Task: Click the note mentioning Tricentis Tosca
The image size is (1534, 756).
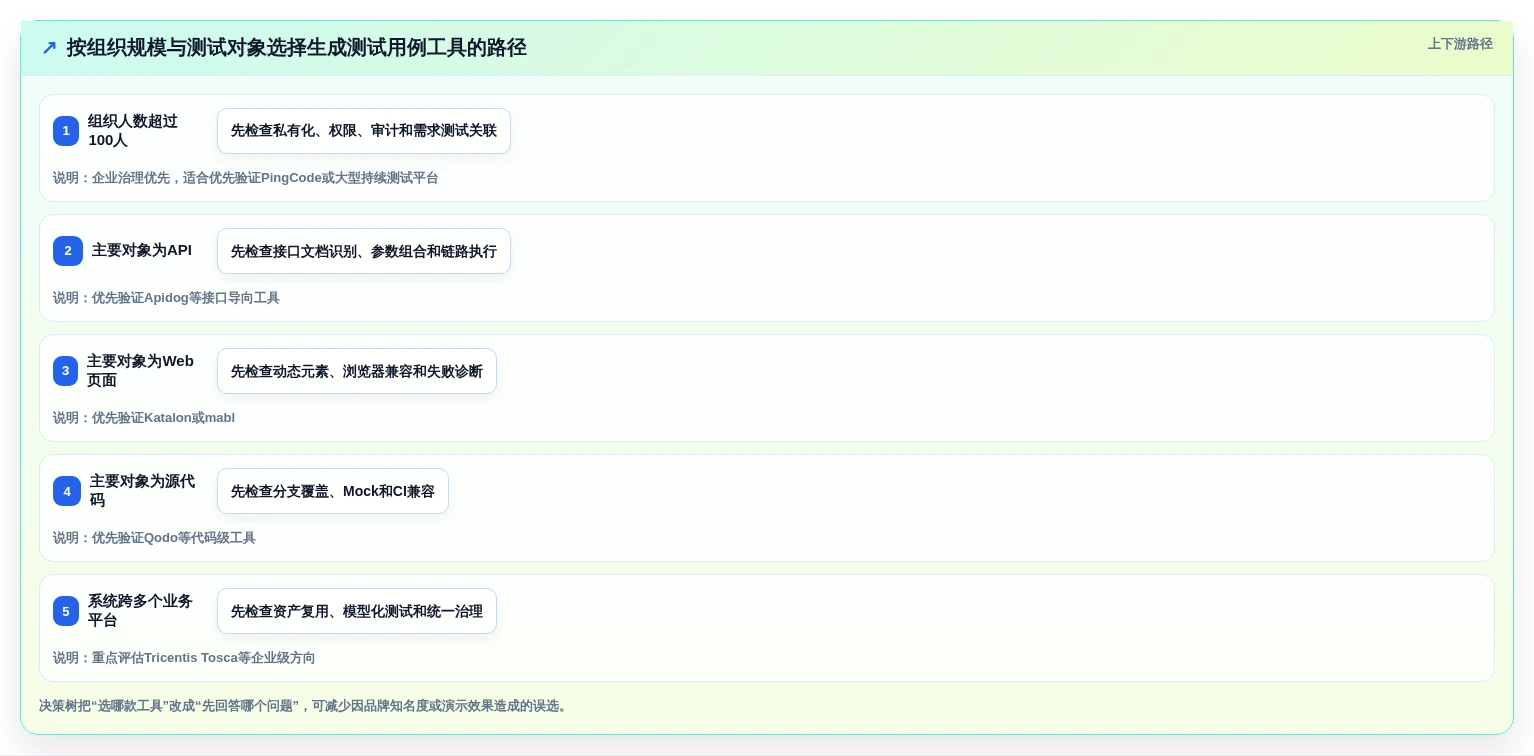Action: (x=184, y=658)
